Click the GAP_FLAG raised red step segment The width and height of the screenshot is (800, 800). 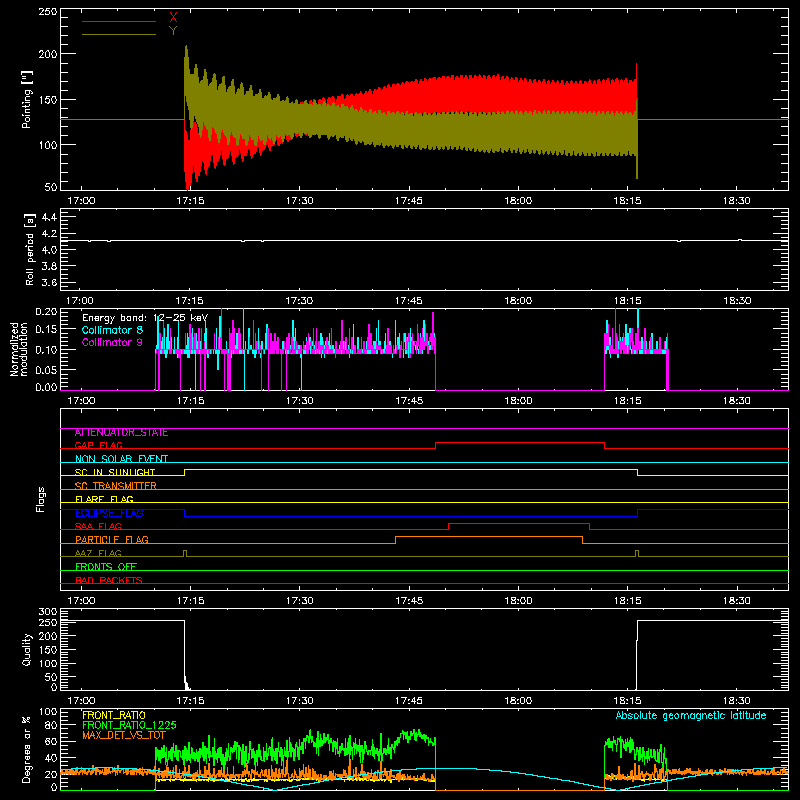(x=520, y=443)
